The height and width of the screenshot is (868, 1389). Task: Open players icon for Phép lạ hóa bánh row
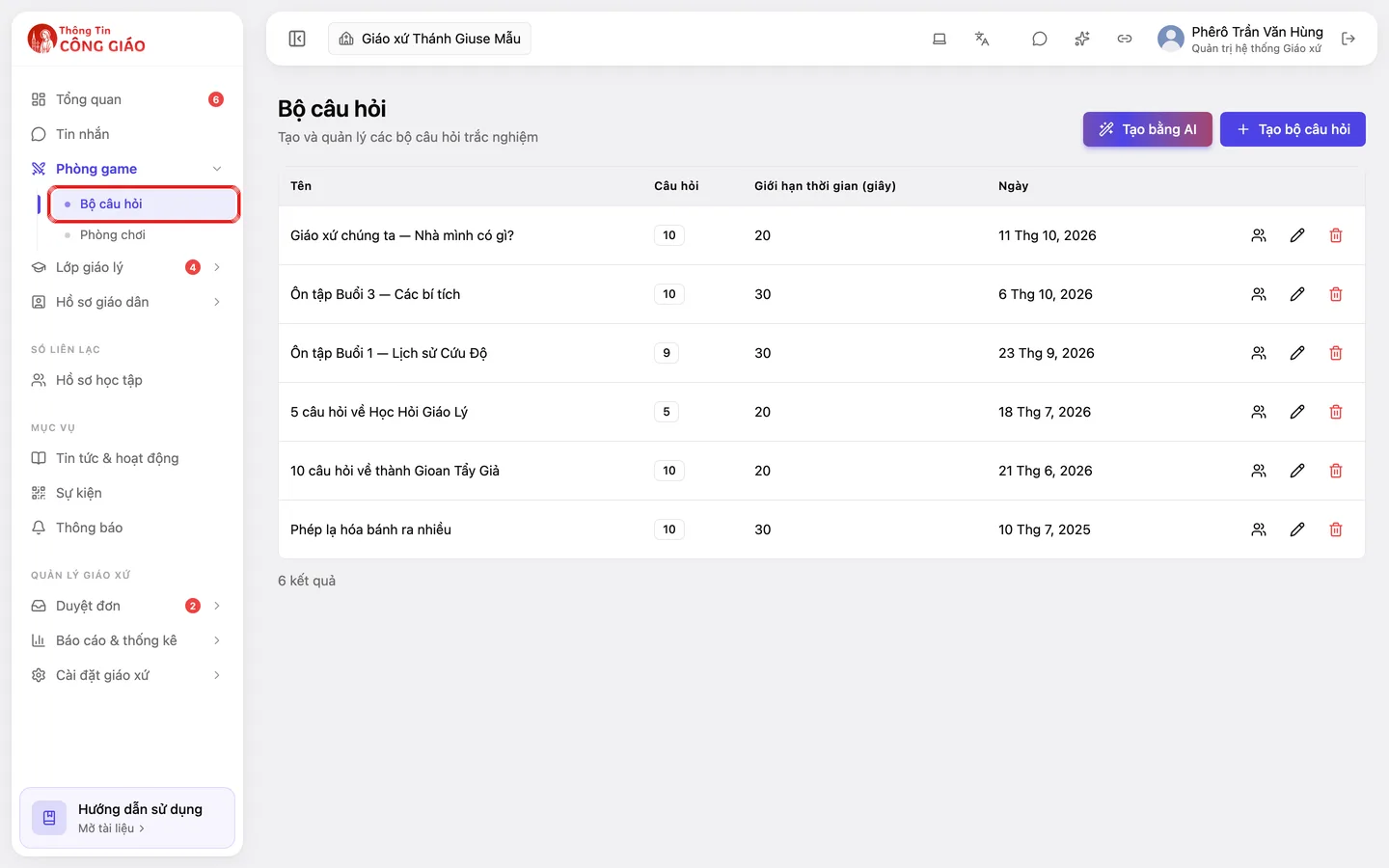1259,529
